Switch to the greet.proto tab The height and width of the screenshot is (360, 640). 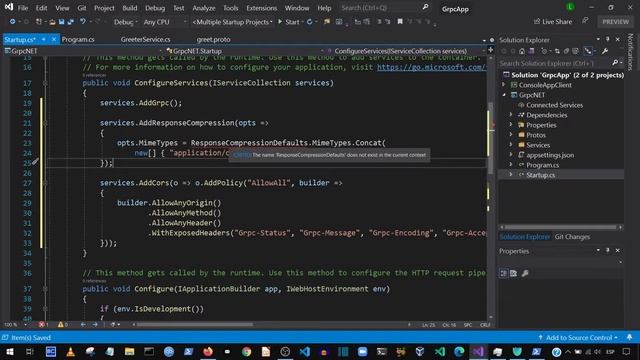213,40
